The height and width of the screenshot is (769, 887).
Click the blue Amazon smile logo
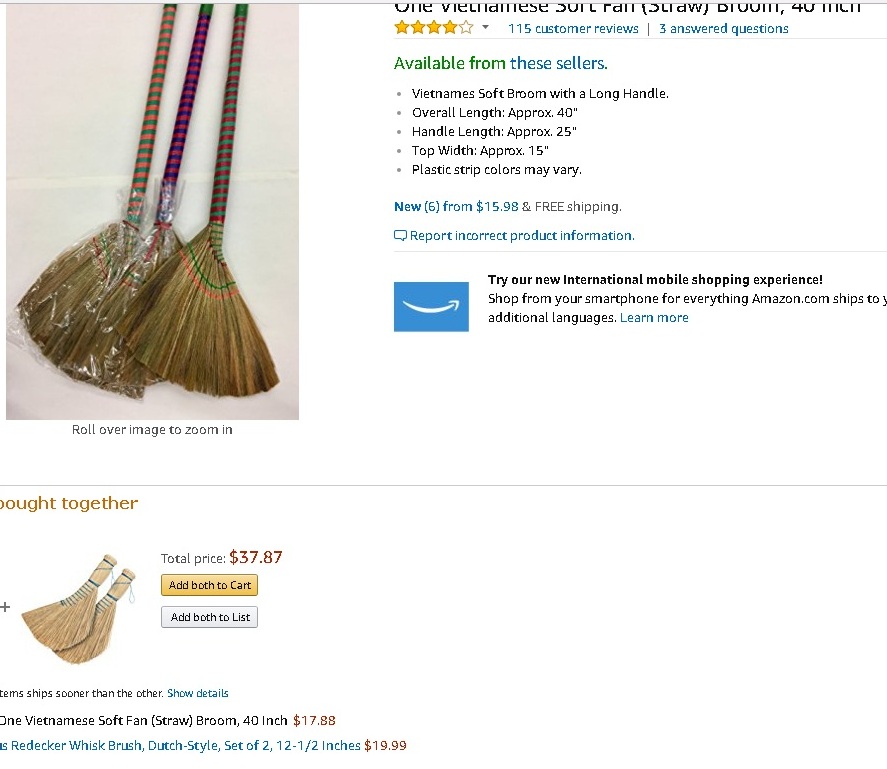point(431,307)
